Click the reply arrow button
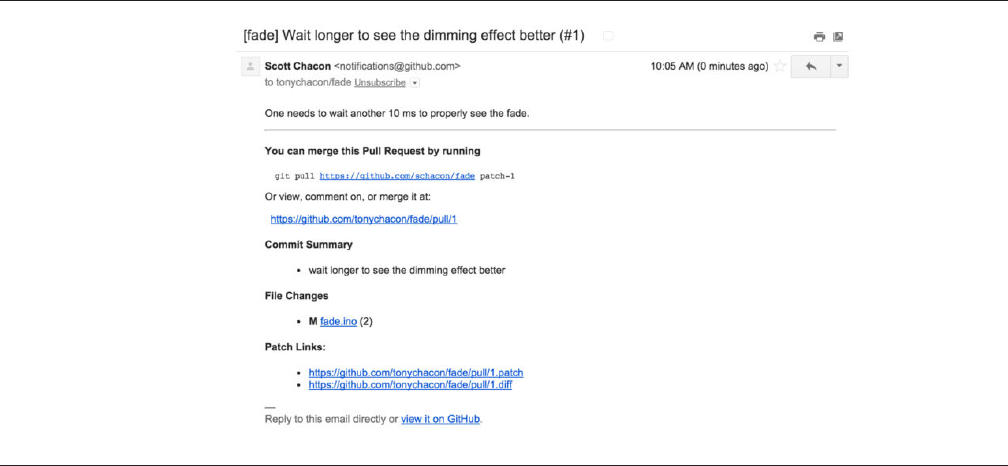The height and width of the screenshot is (466, 1008). [810, 67]
